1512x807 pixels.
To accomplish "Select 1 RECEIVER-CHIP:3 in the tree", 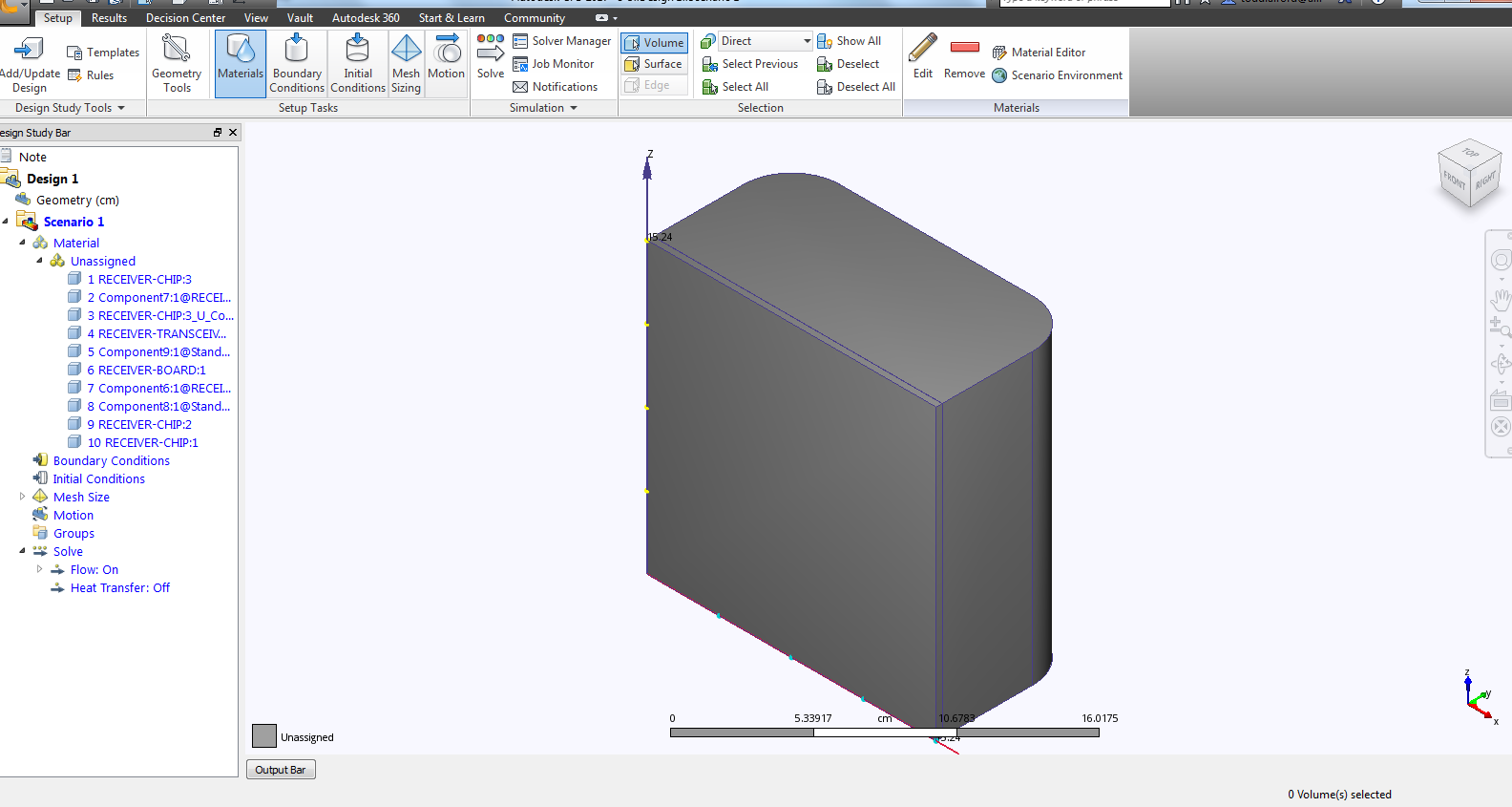I will (139, 280).
